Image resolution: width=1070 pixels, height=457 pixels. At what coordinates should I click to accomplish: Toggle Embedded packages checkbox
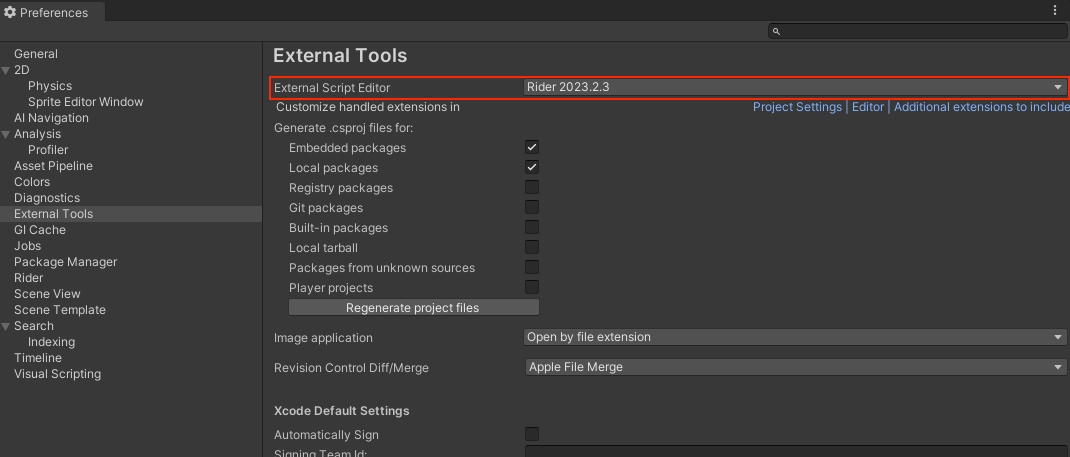pyautogui.click(x=532, y=147)
